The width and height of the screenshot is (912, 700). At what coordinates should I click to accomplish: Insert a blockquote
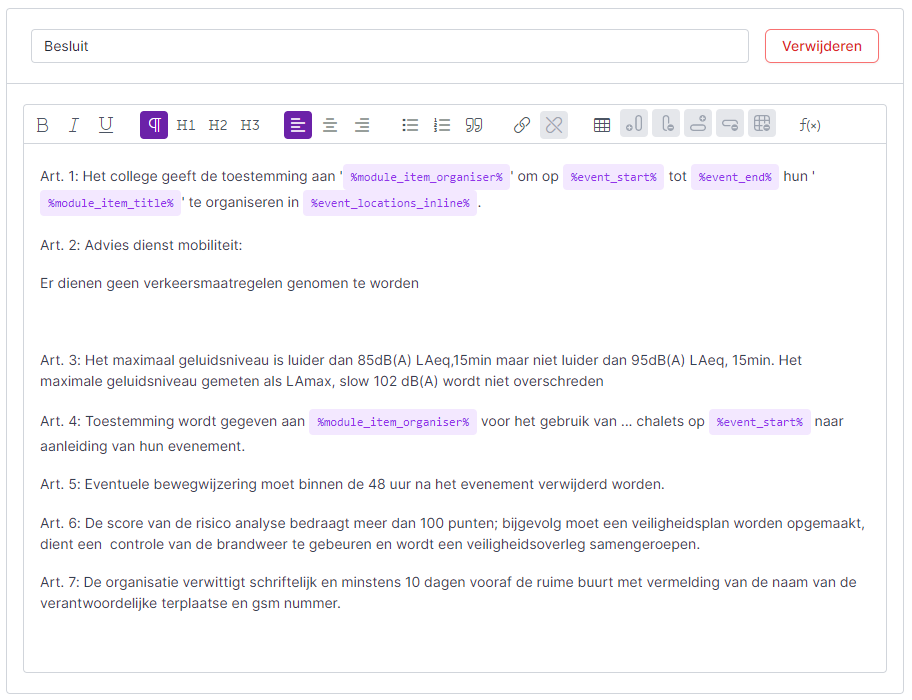point(474,125)
